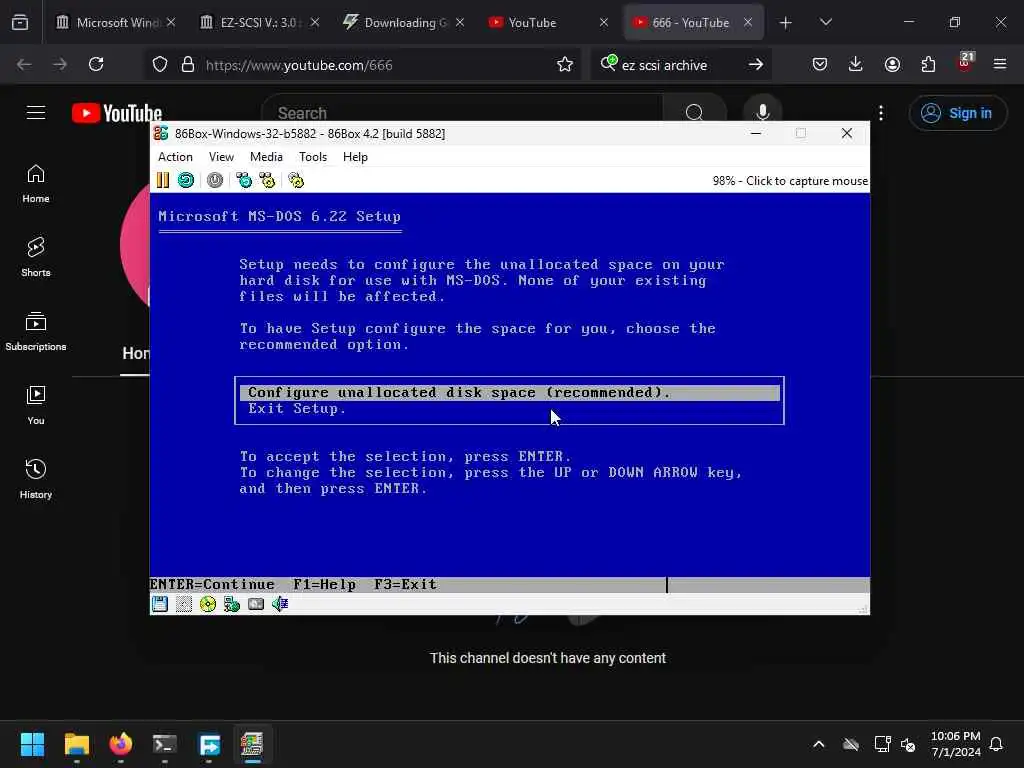The image size is (1024, 768).
Task: Click the site security padlock icon
Action: 188,65
